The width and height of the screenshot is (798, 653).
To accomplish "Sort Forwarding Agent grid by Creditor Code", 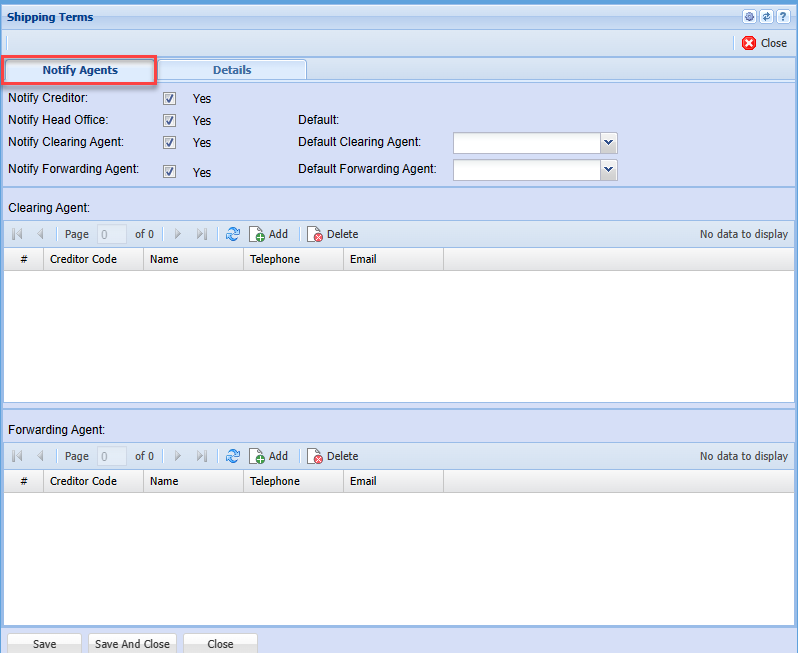I will click(94, 481).
